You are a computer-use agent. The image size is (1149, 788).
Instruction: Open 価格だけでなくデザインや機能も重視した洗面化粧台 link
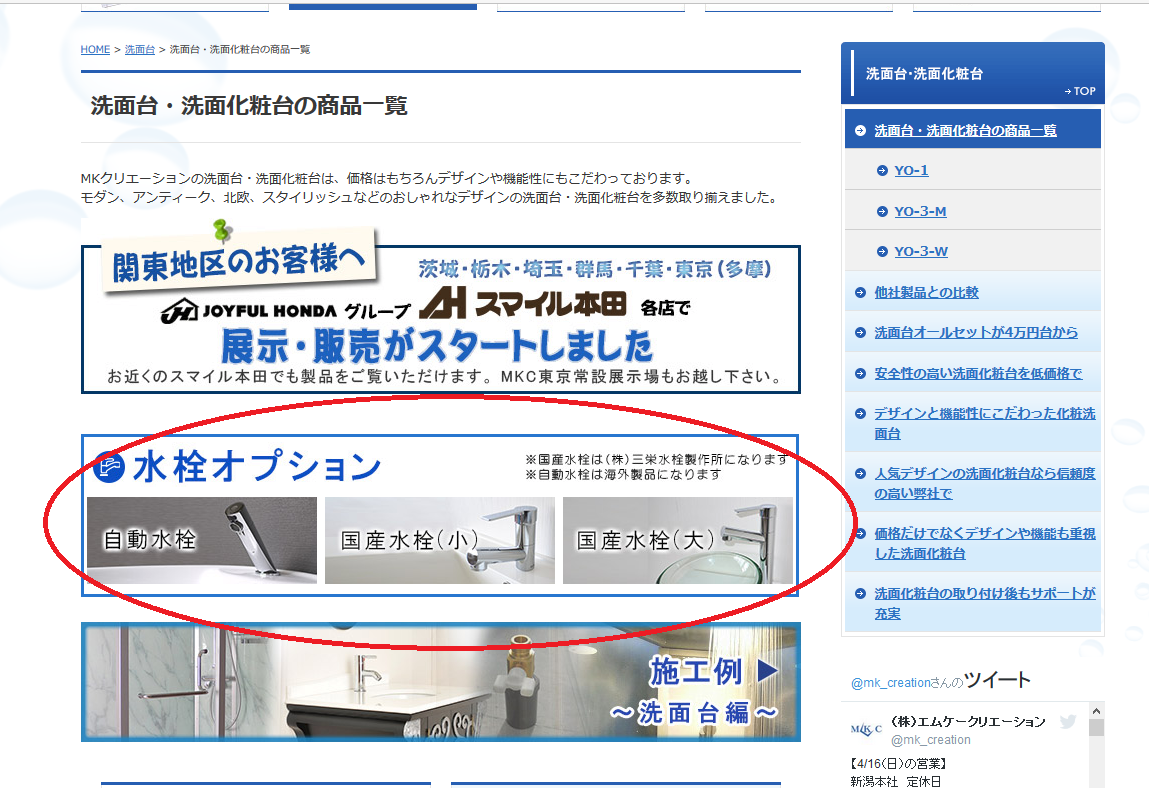985,543
